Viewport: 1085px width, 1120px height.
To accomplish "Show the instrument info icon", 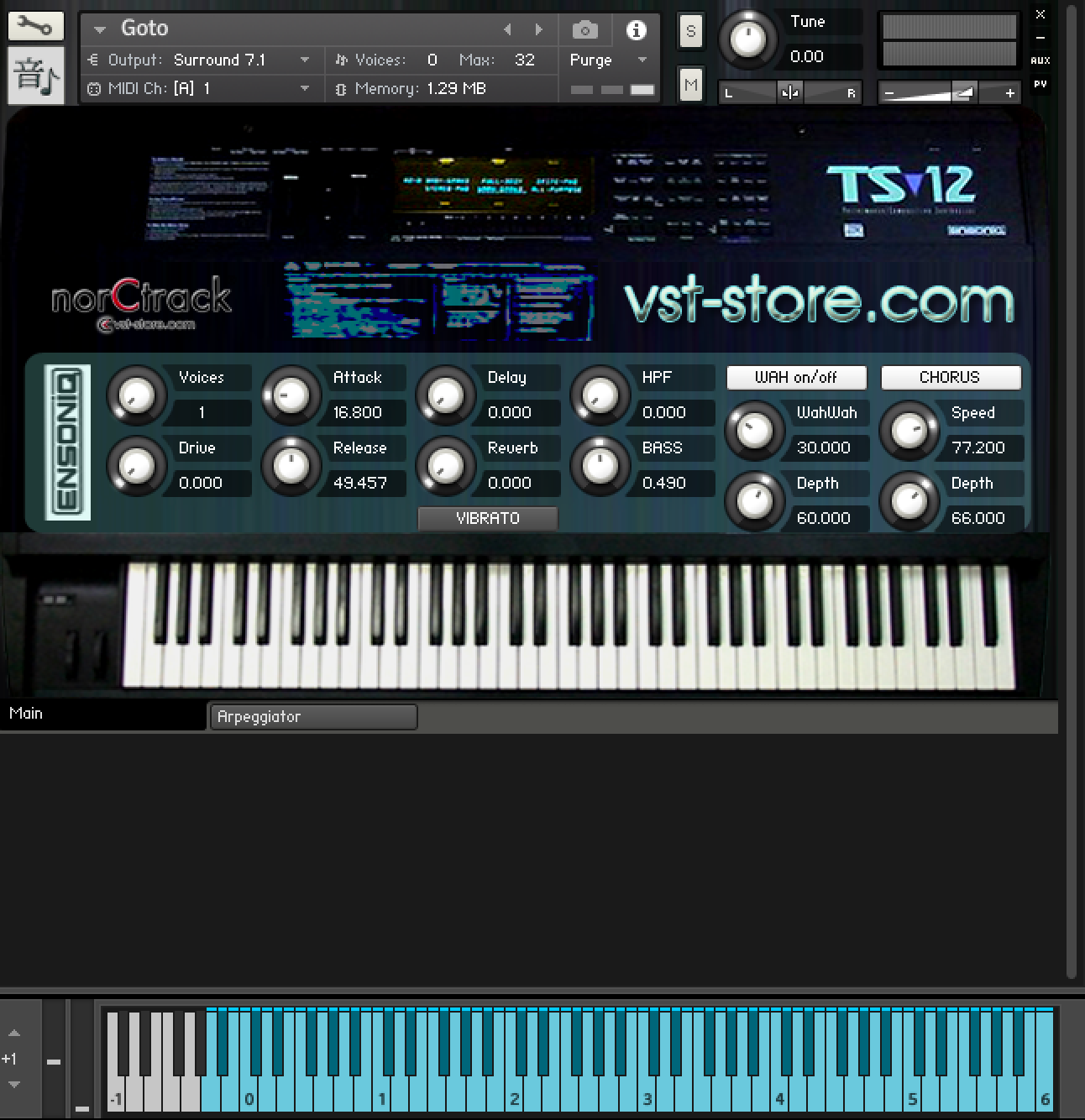I will (x=637, y=31).
